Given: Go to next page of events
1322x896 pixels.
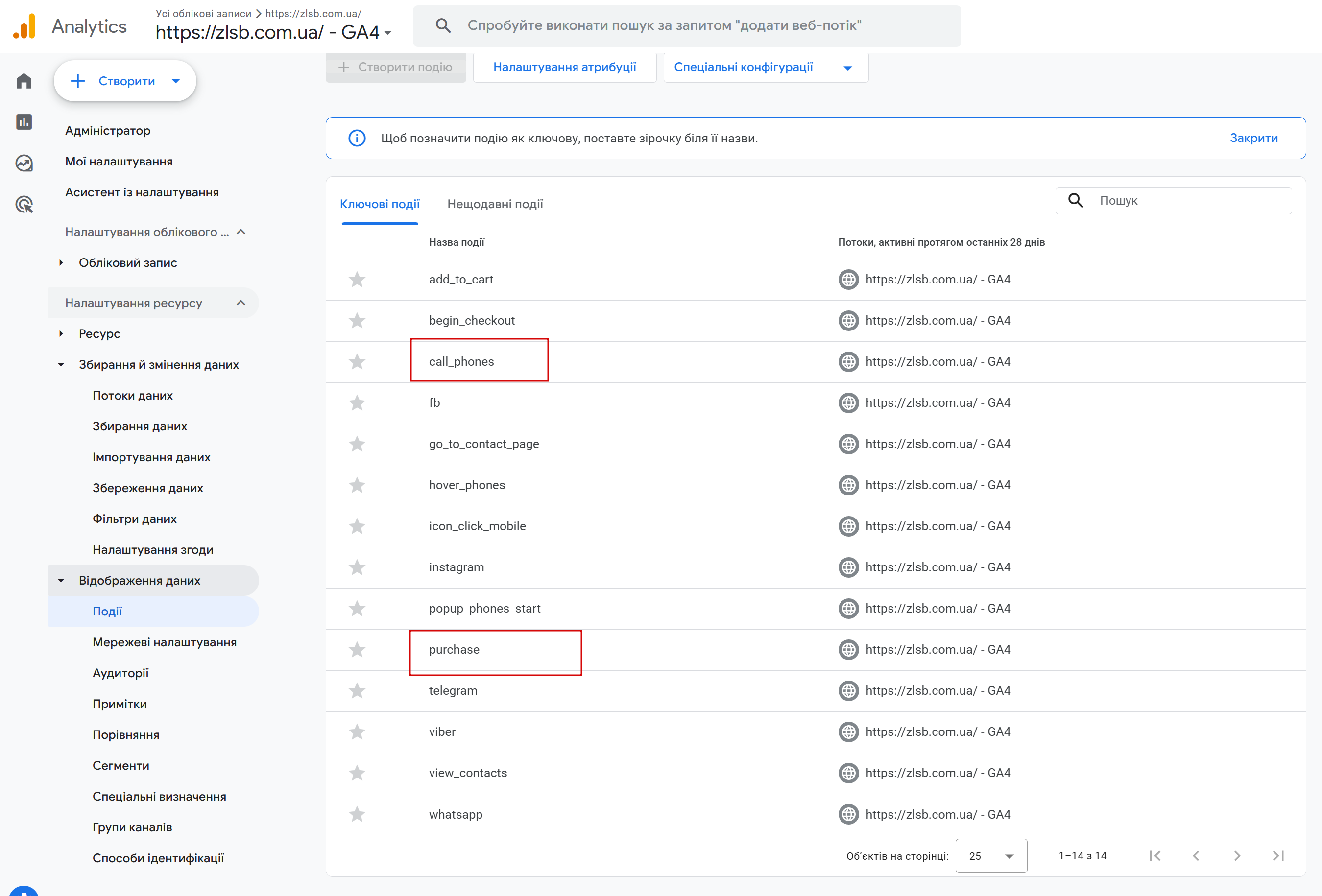Looking at the screenshot, I should [1237, 856].
